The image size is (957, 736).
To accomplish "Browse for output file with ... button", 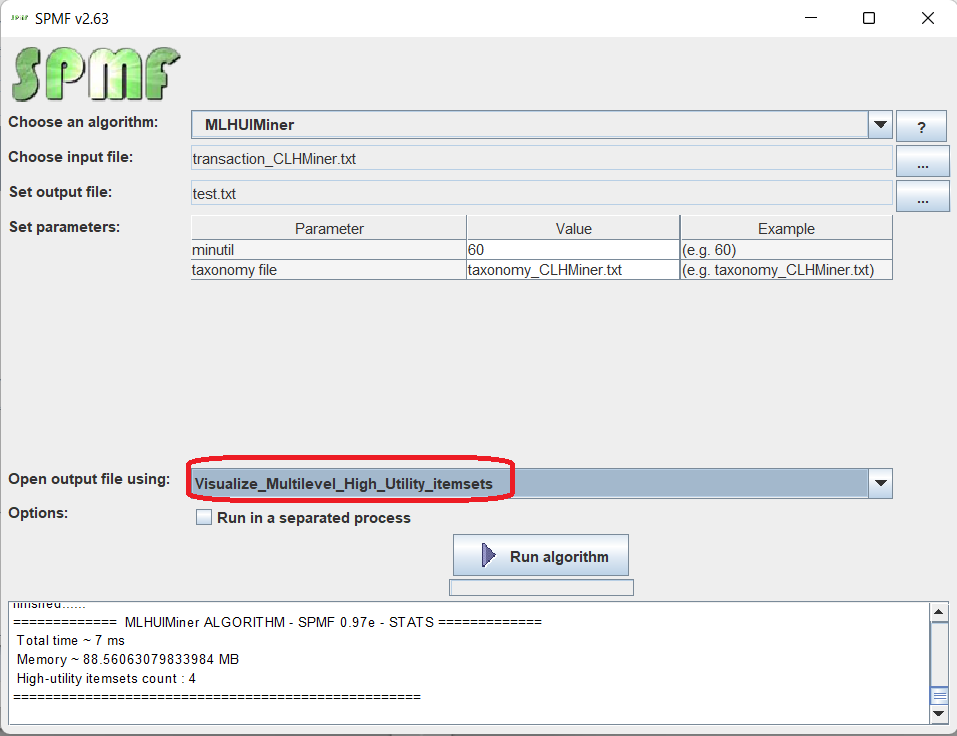I will click(x=921, y=196).
